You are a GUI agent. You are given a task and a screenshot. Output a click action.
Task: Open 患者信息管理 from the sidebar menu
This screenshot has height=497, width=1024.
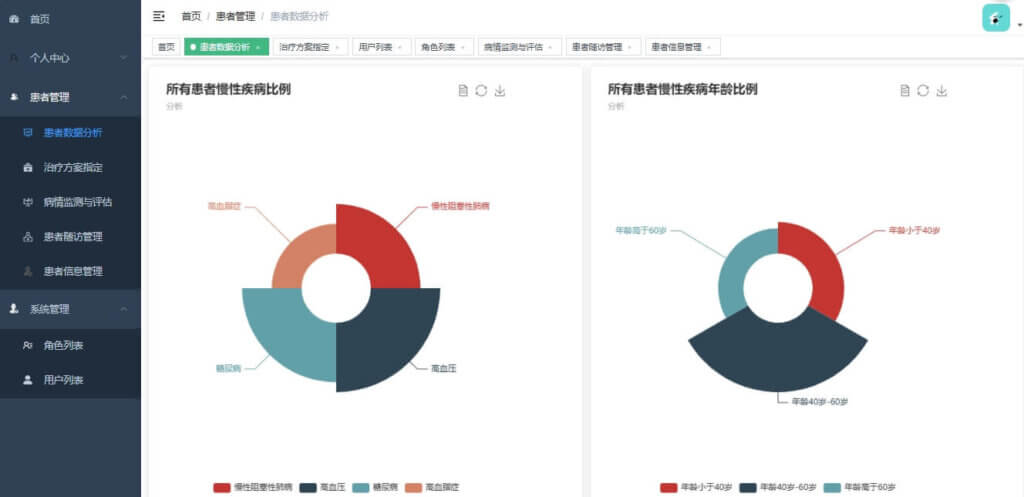(x=71, y=271)
